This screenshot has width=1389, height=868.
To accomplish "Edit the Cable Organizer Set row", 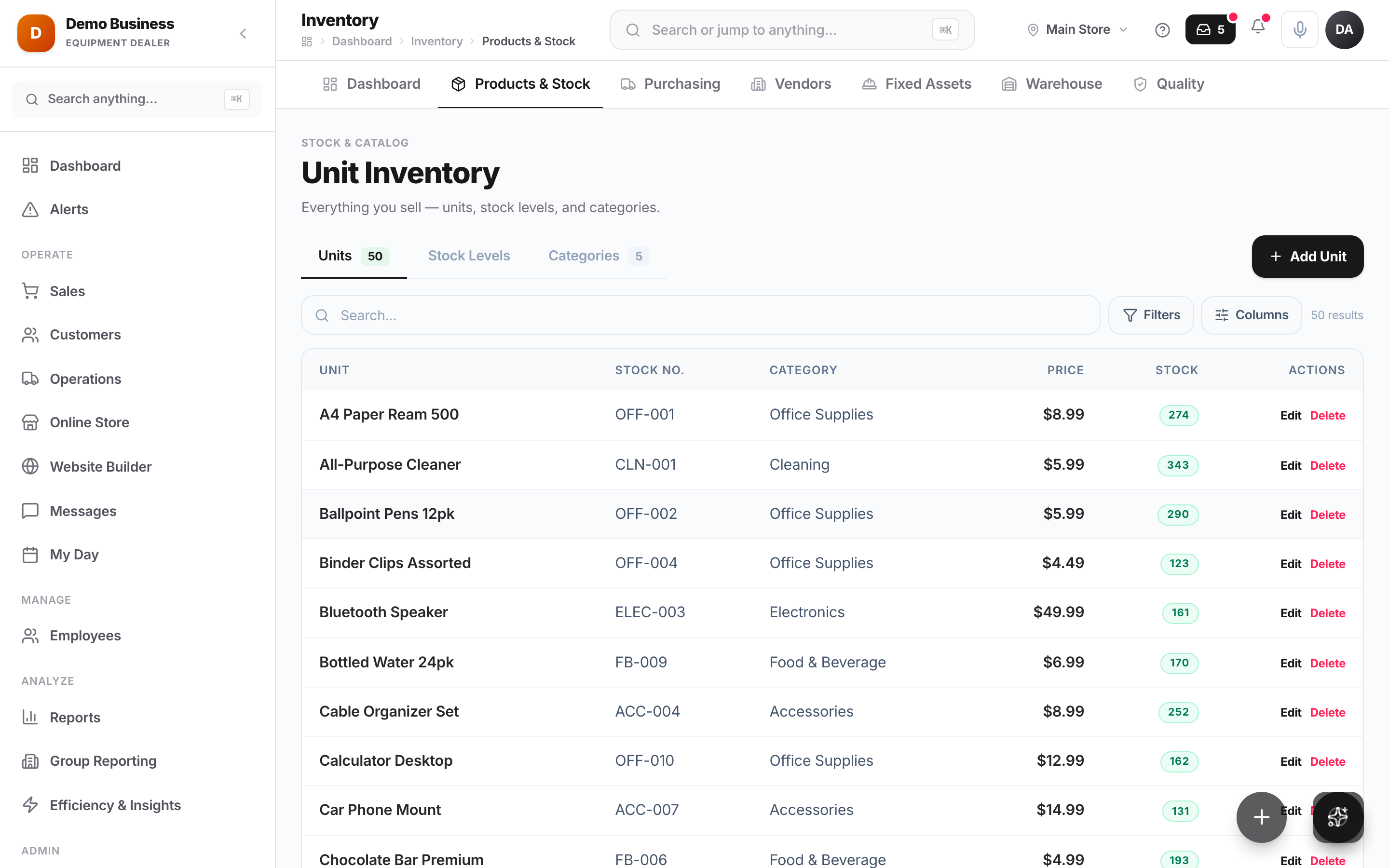I will click(x=1290, y=712).
